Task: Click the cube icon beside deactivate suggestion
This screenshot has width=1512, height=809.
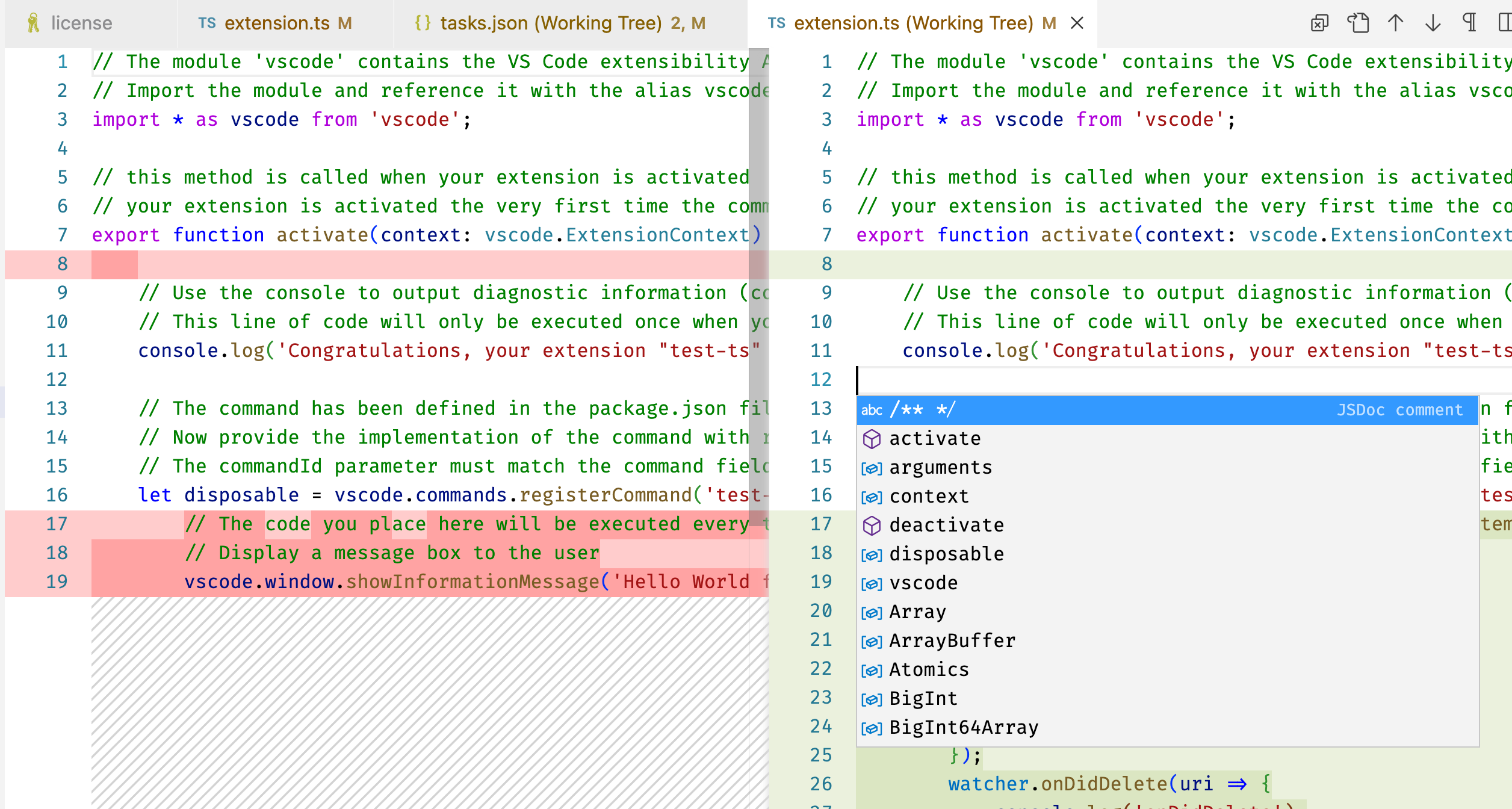Action: (x=871, y=524)
